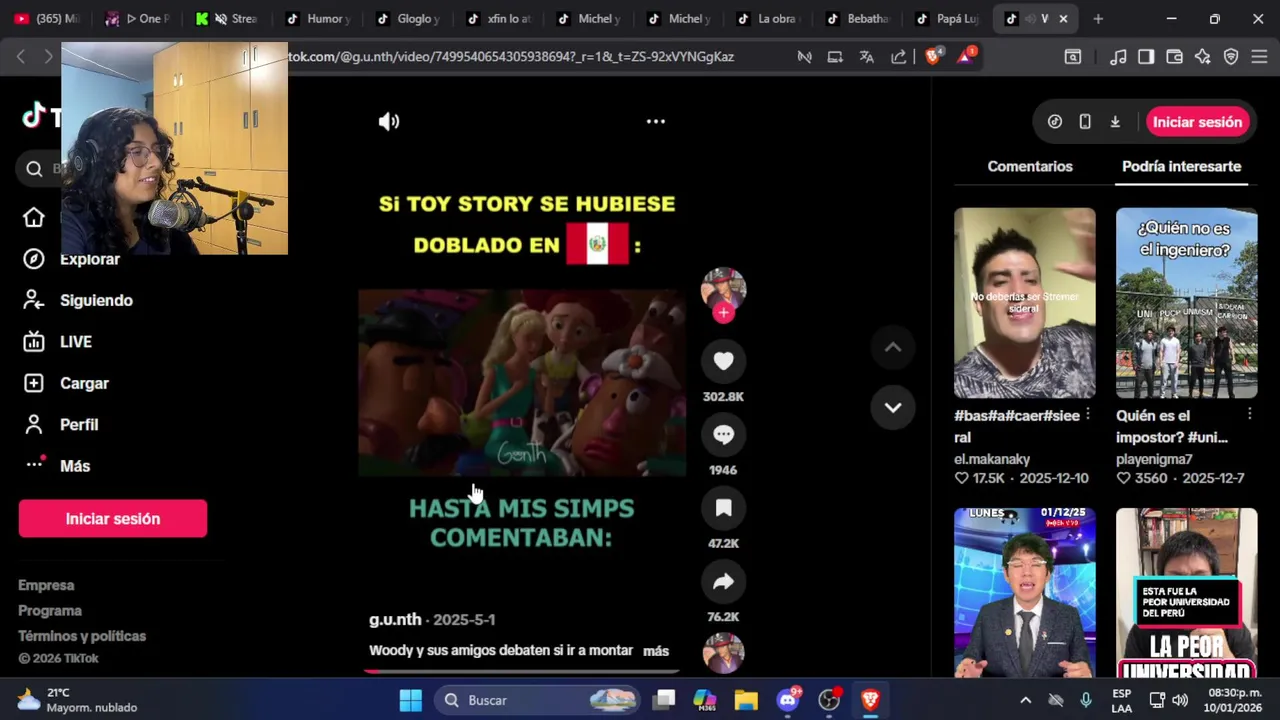Image resolution: width=1280 pixels, height=720 pixels.
Task: Go to the Home icon in sidebar
Action: pyautogui.click(x=34, y=217)
